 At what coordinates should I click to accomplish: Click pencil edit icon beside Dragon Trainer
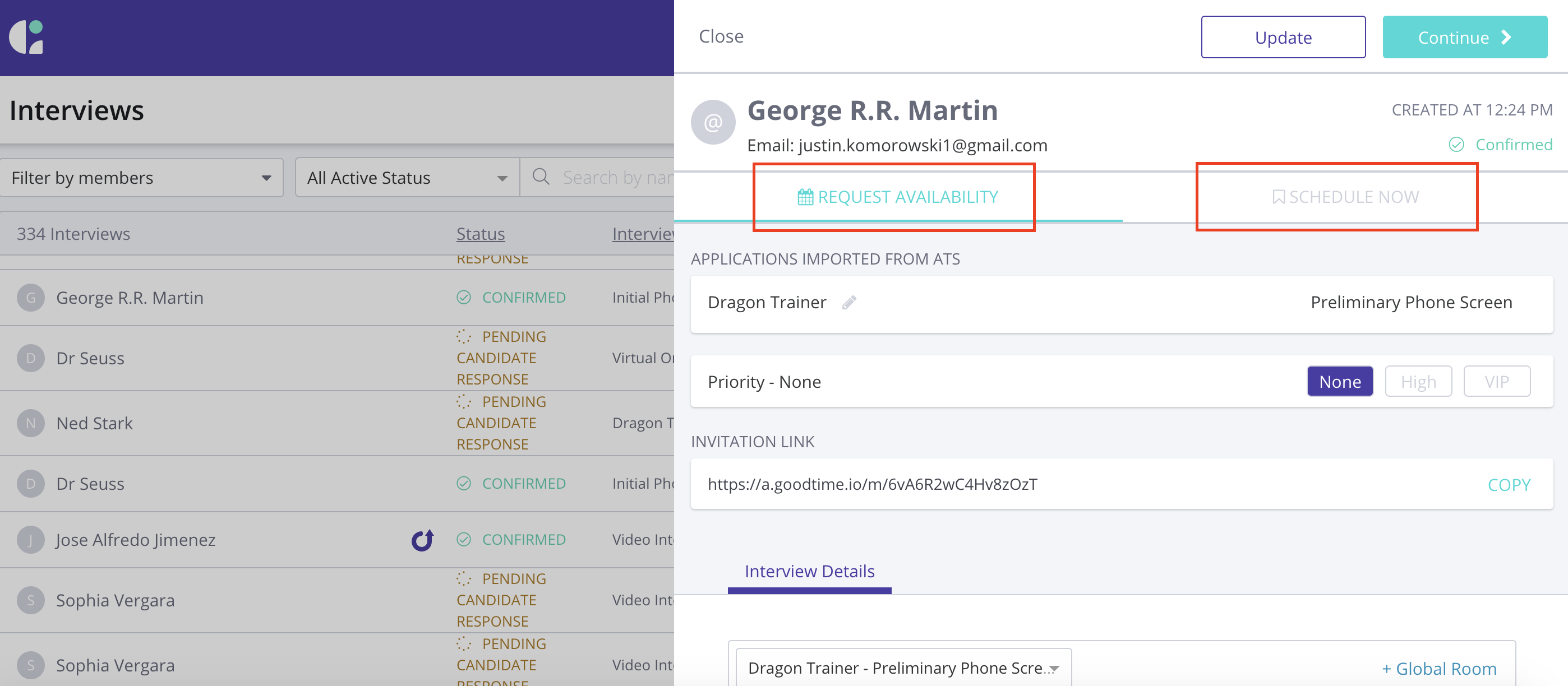849,302
